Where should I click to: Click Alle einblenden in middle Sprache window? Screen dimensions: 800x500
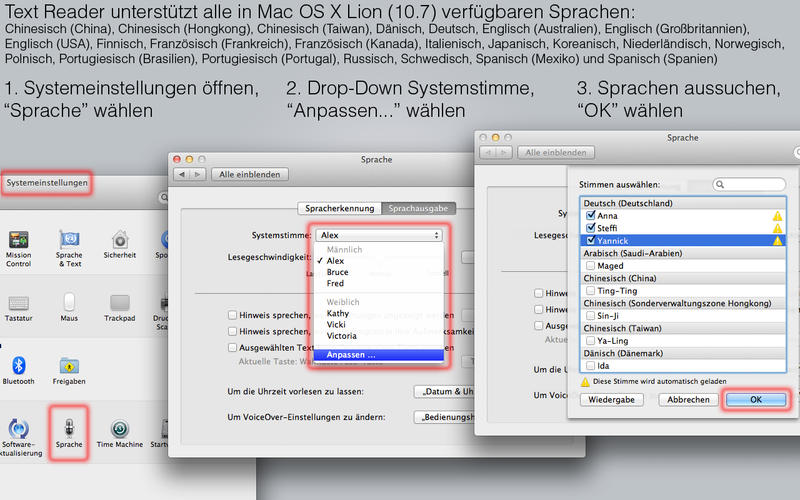click(x=249, y=174)
